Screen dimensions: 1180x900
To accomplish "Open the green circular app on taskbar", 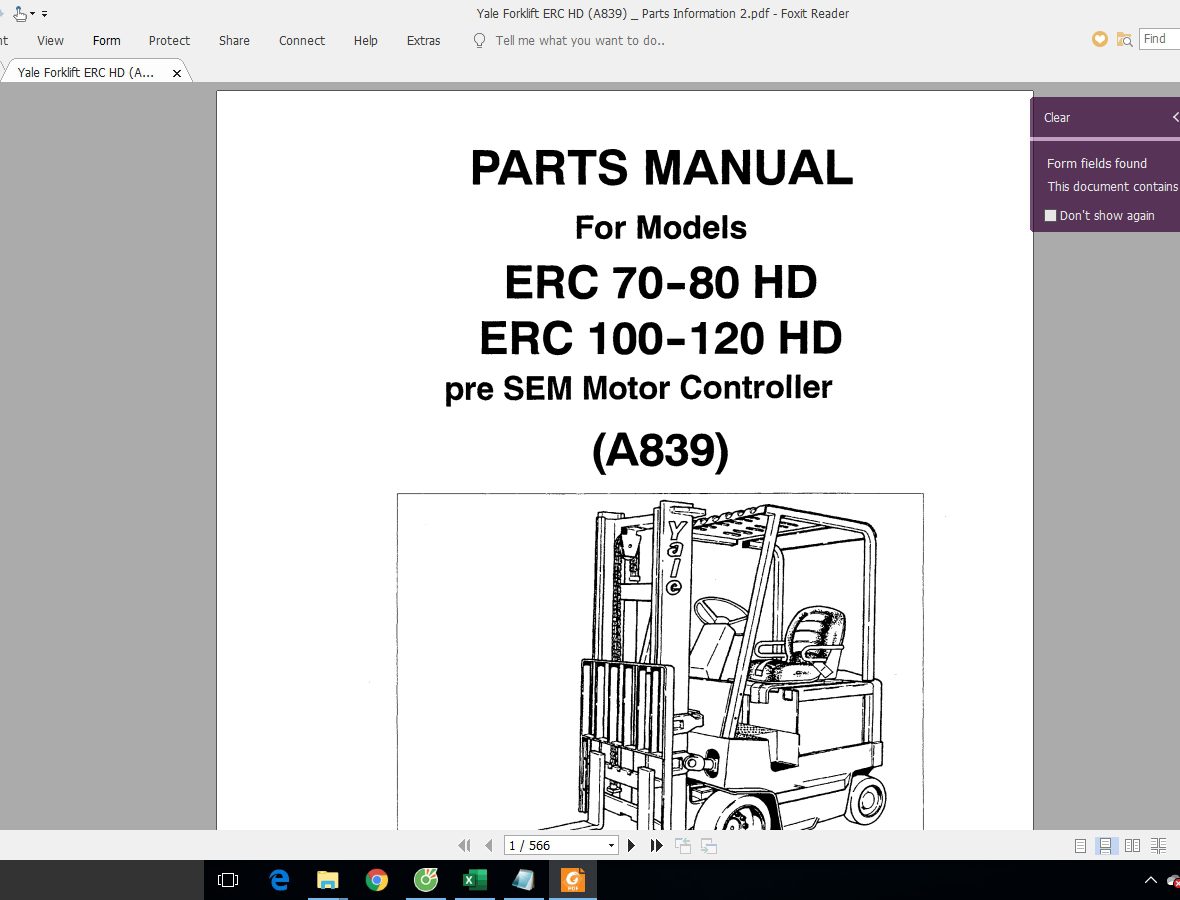I will [x=425, y=880].
